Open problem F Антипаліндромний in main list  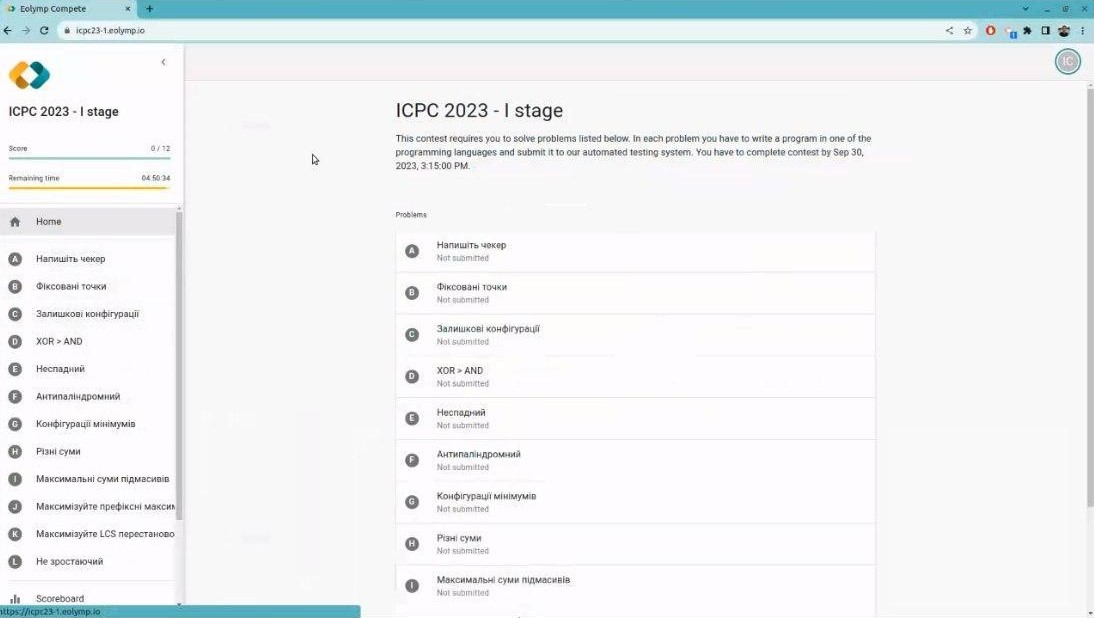tap(635, 460)
